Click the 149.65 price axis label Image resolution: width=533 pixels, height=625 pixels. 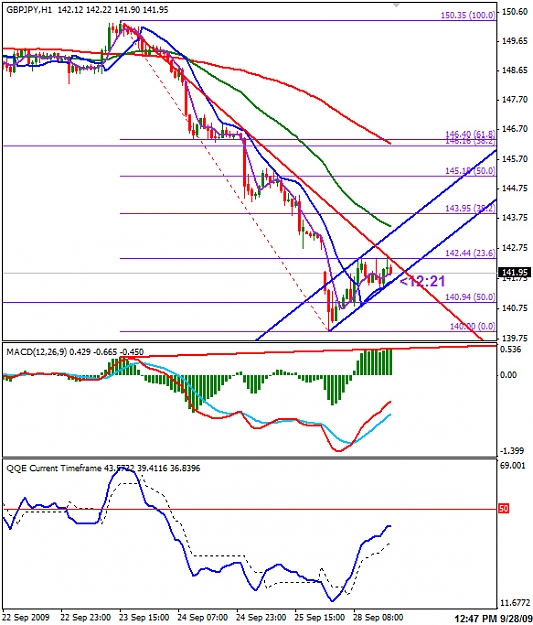click(514, 41)
